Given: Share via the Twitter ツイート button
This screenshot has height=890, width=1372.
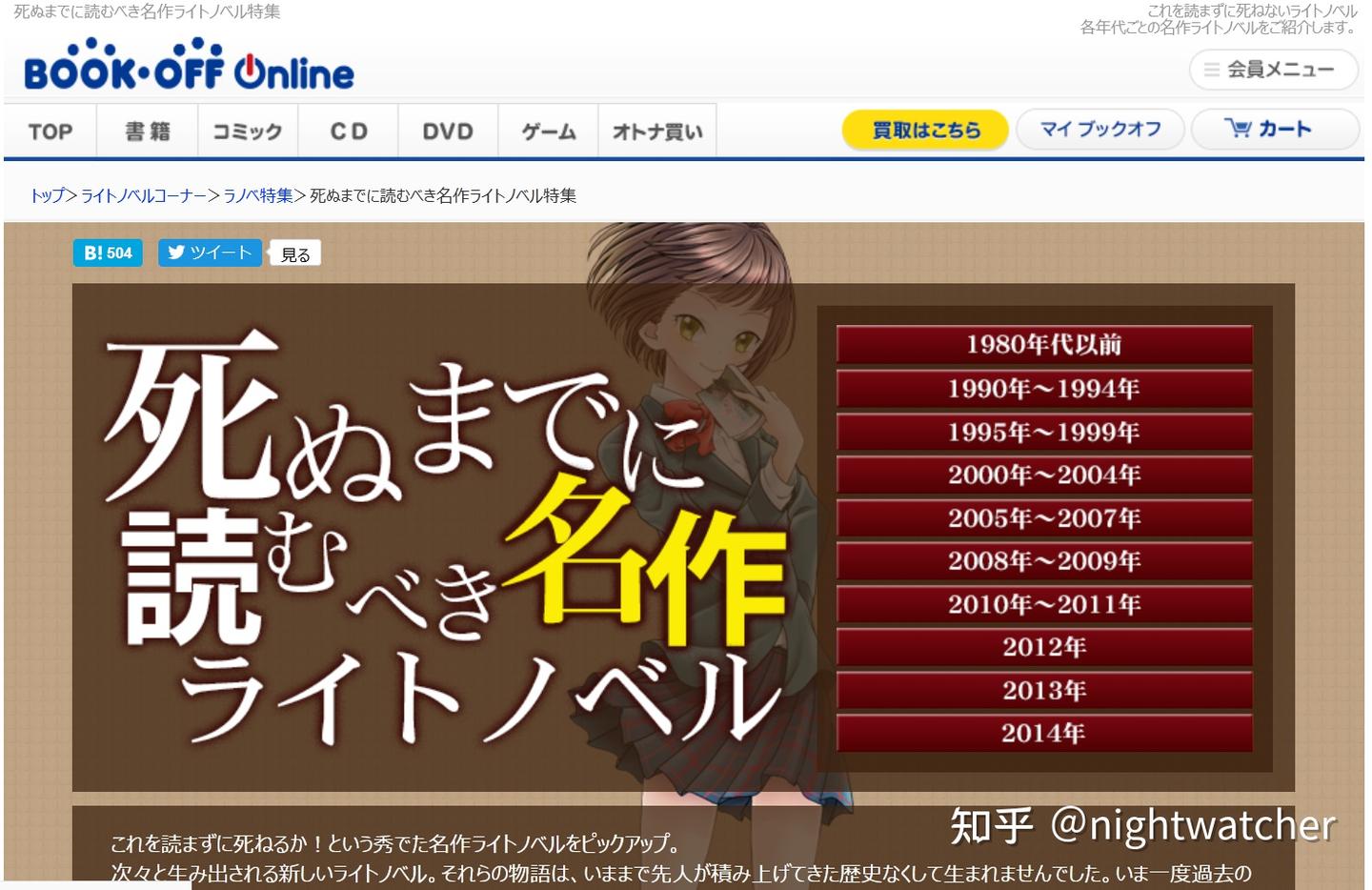Looking at the screenshot, I should [210, 253].
